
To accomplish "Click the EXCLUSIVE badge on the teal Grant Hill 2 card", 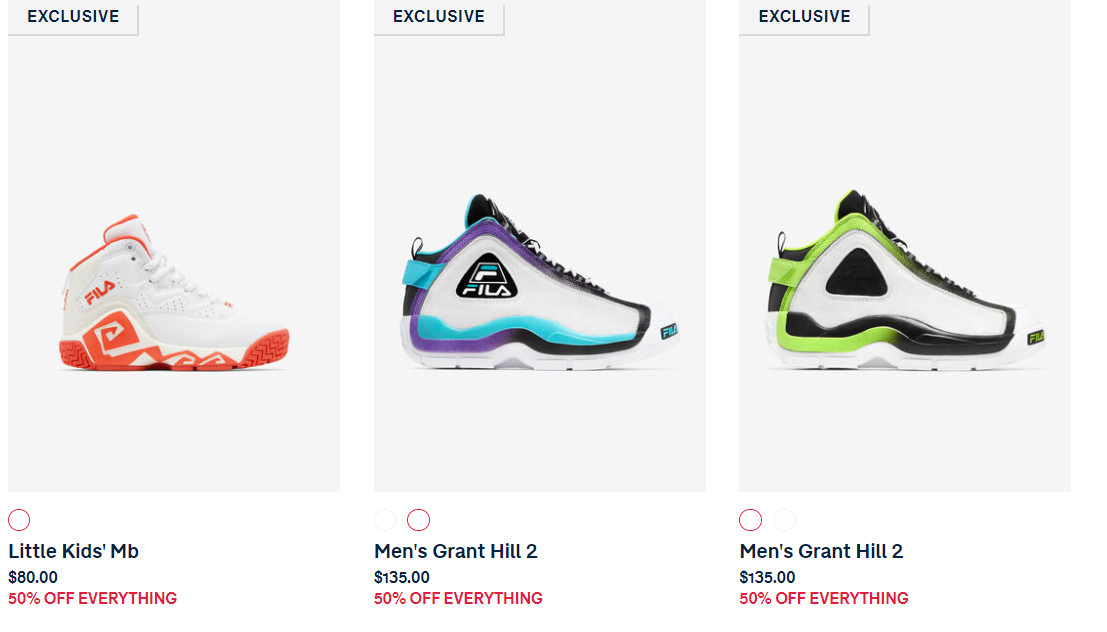I will pos(438,16).
